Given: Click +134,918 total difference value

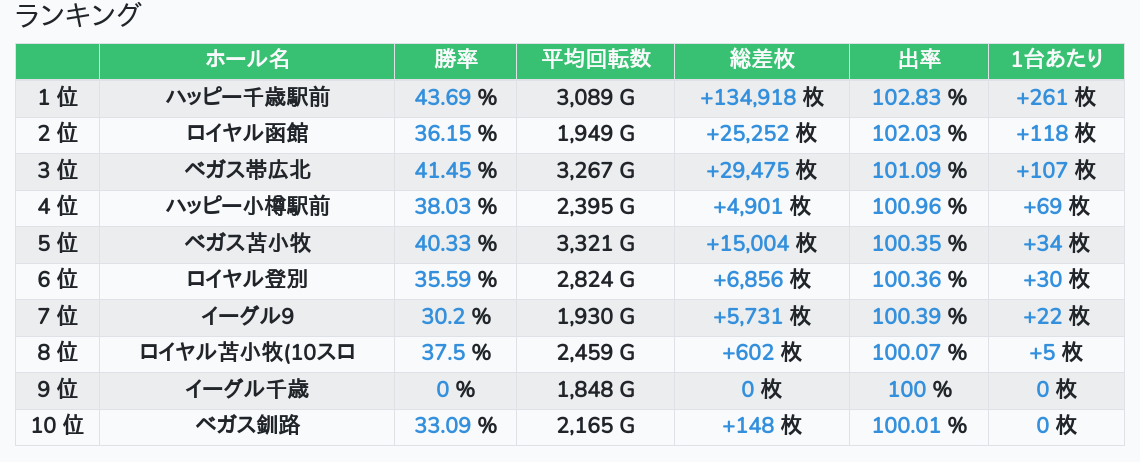Looking at the screenshot, I should (x=748, y=98).
